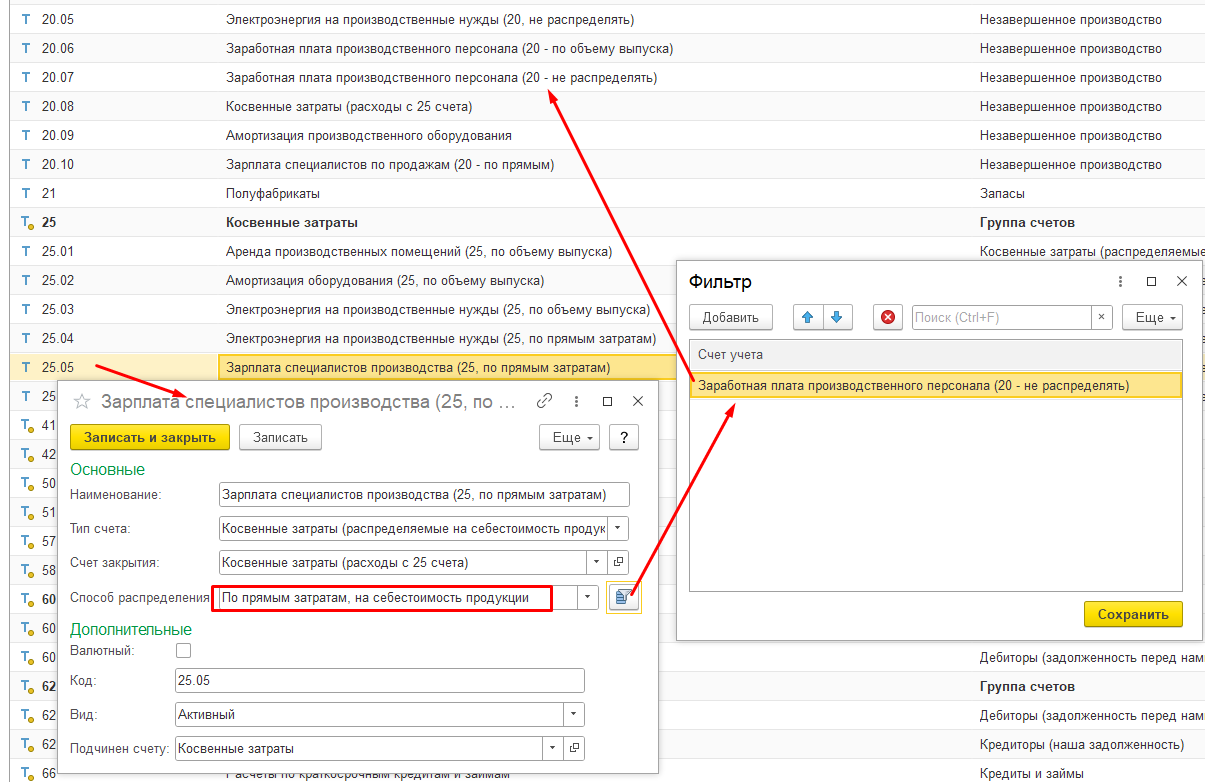Image resolution: width=1205 pixels, height=782 pixels.
Task: Click account icon of row 20.05
Action: point(26,19)
